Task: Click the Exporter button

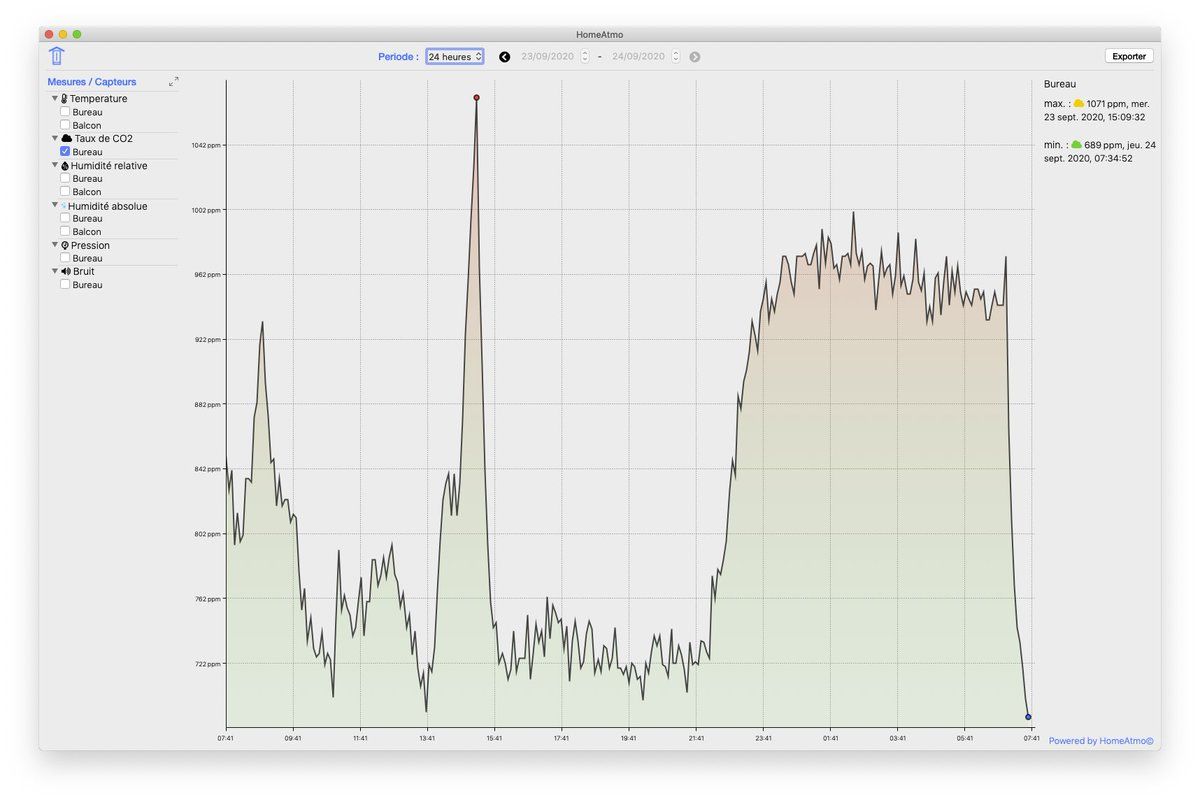Action: pyautogui.click(x=1129, y=56)
